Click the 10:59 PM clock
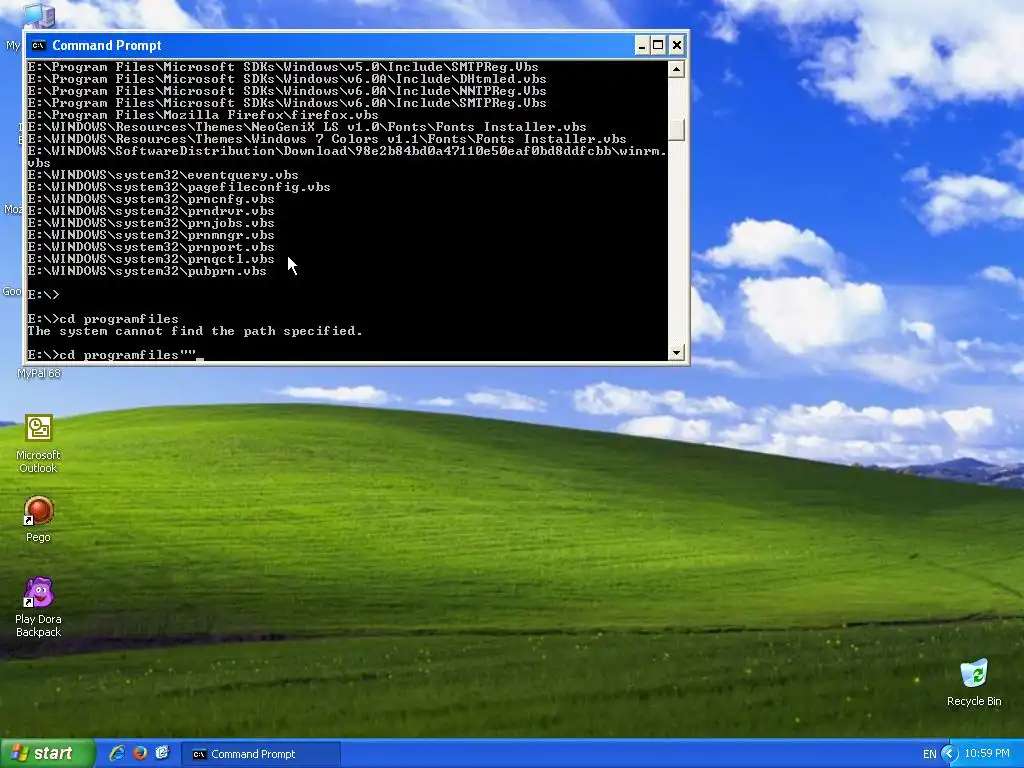 pyautogui.click(x=987, y=754)
